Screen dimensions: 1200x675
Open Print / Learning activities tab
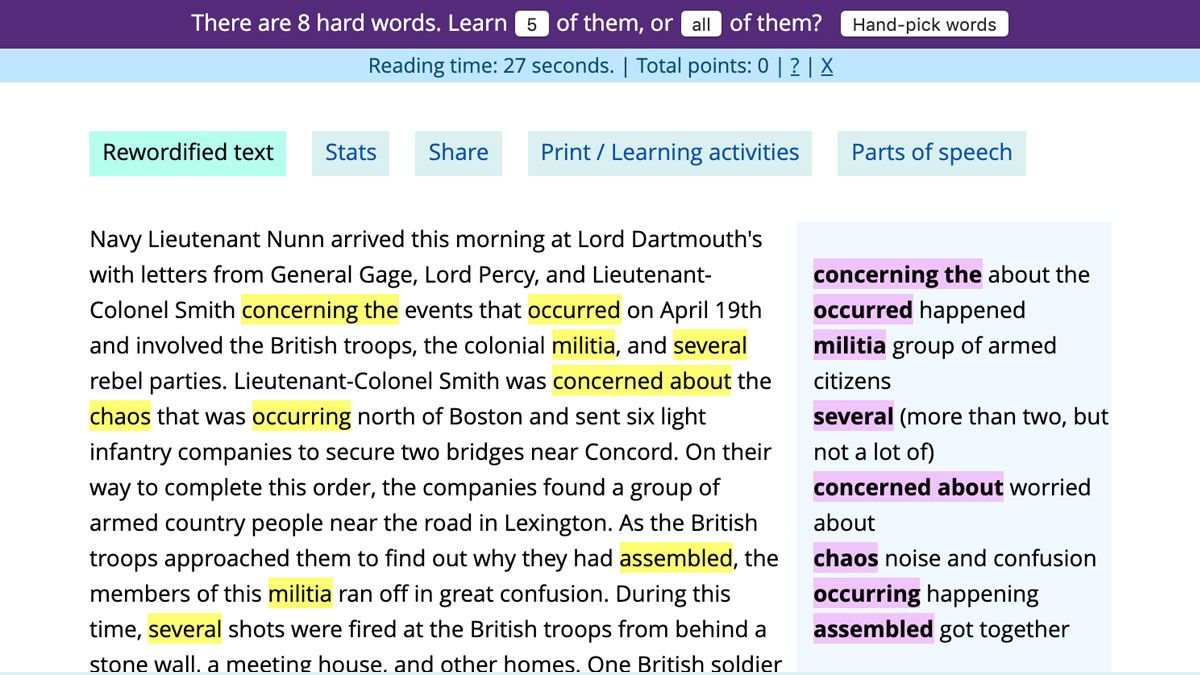coord(670,153)
